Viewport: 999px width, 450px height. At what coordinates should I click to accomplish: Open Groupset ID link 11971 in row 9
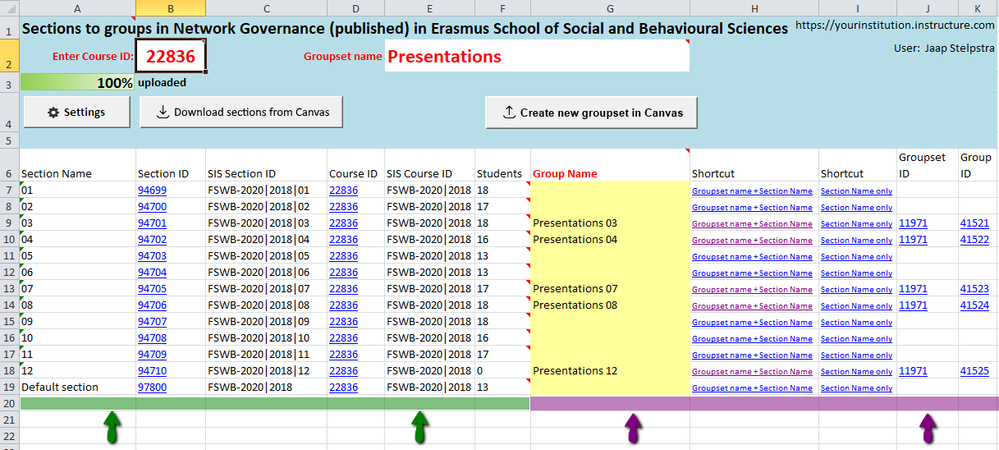[913, 223]
